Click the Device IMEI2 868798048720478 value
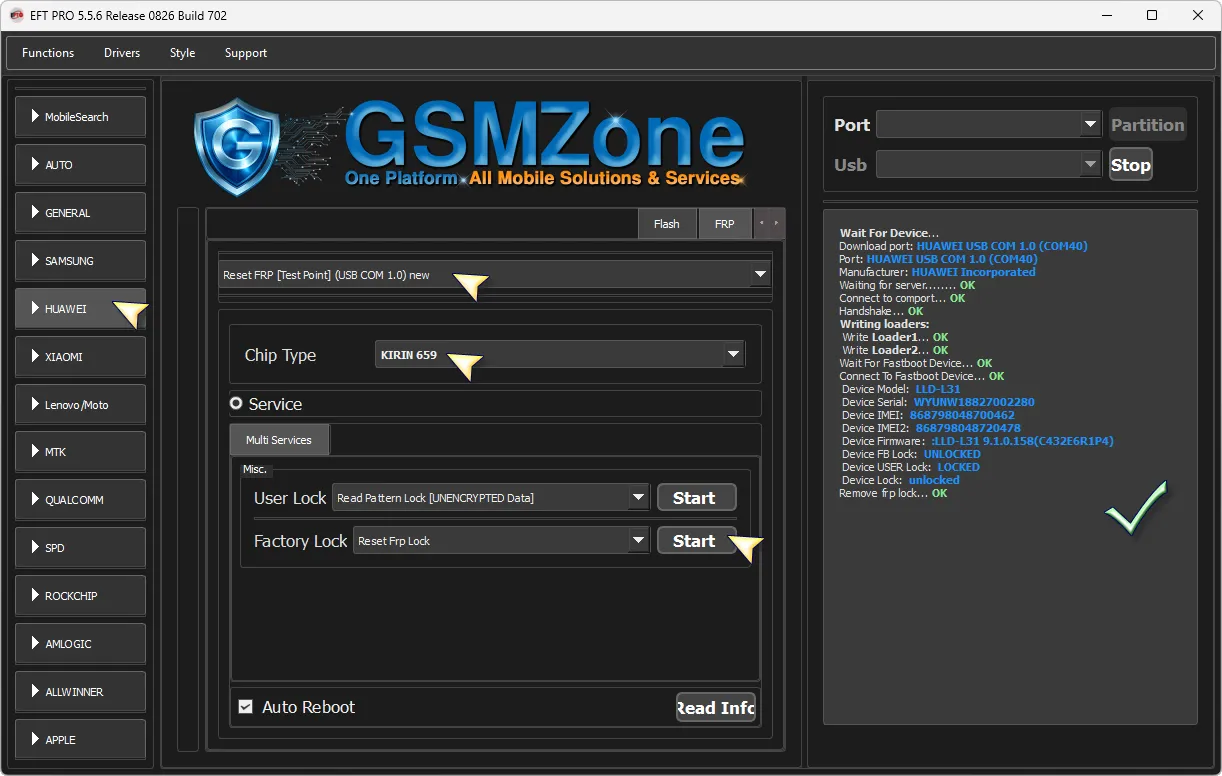The width and height of the screenshot is (1222, 776). coord(968,428)
